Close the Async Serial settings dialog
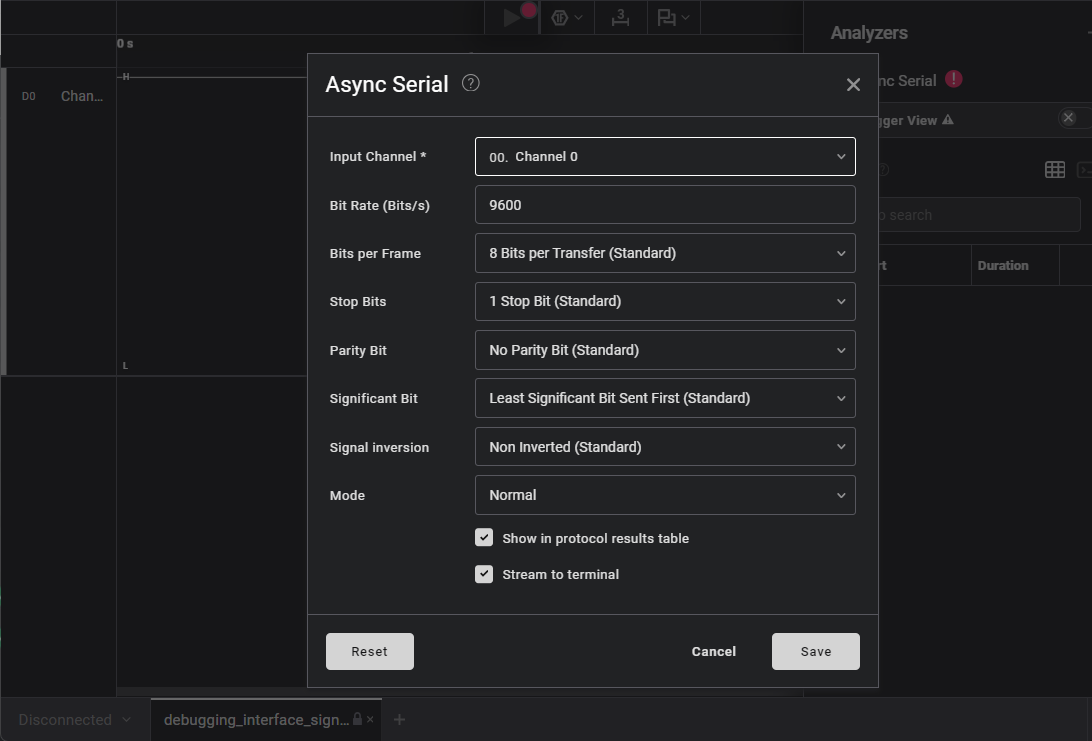 pyautogui.click(x=853, y=85)
